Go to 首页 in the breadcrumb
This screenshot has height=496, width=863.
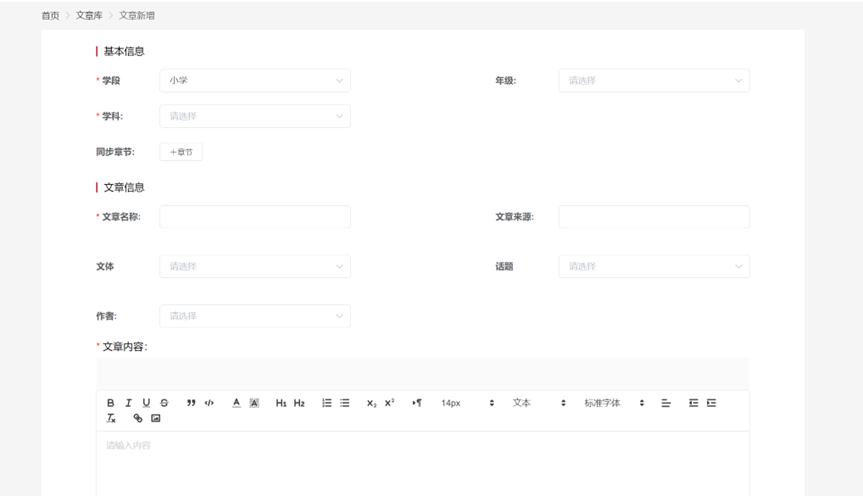(x=50, y=16)
